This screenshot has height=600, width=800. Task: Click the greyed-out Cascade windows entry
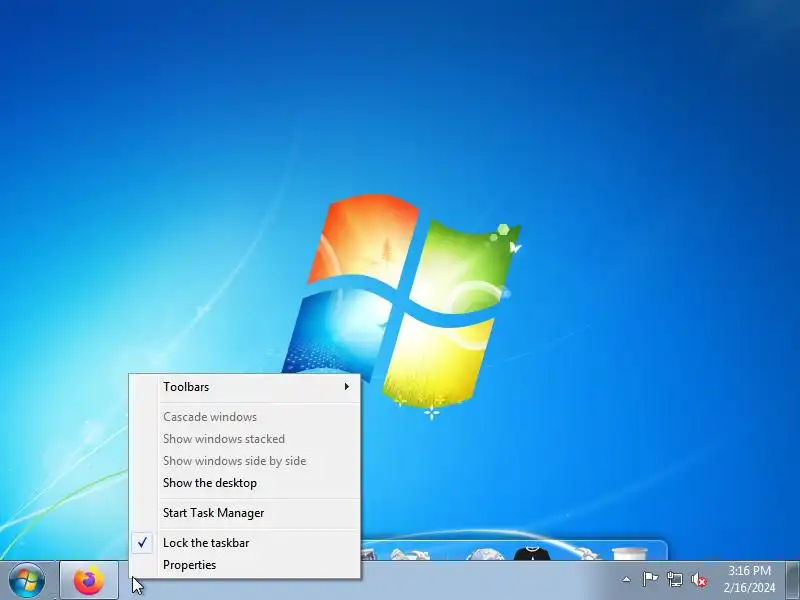[x=245, y=417]
